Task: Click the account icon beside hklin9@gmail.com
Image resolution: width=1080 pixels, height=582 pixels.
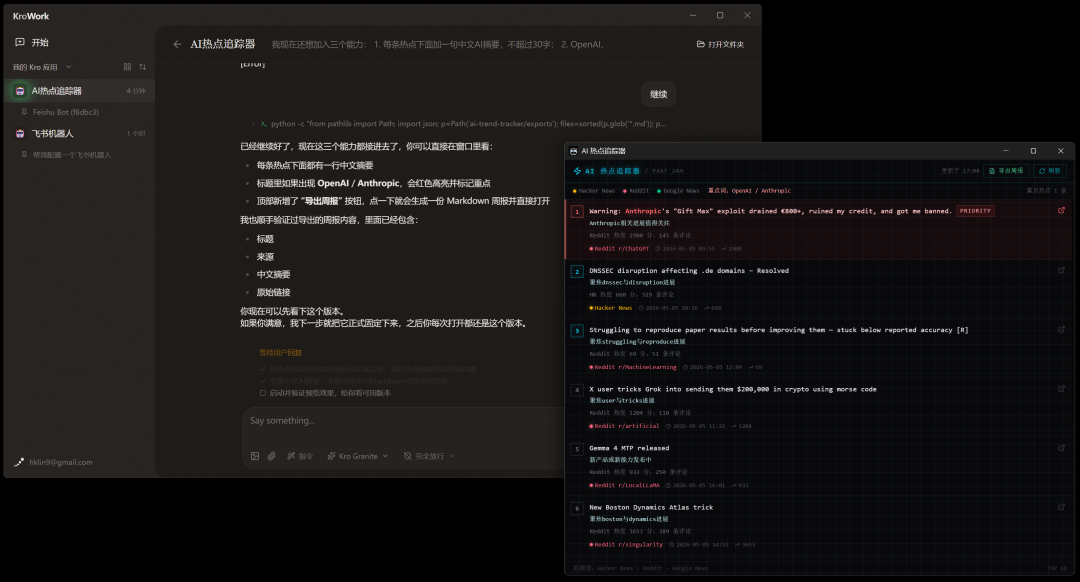Action: 19,462
